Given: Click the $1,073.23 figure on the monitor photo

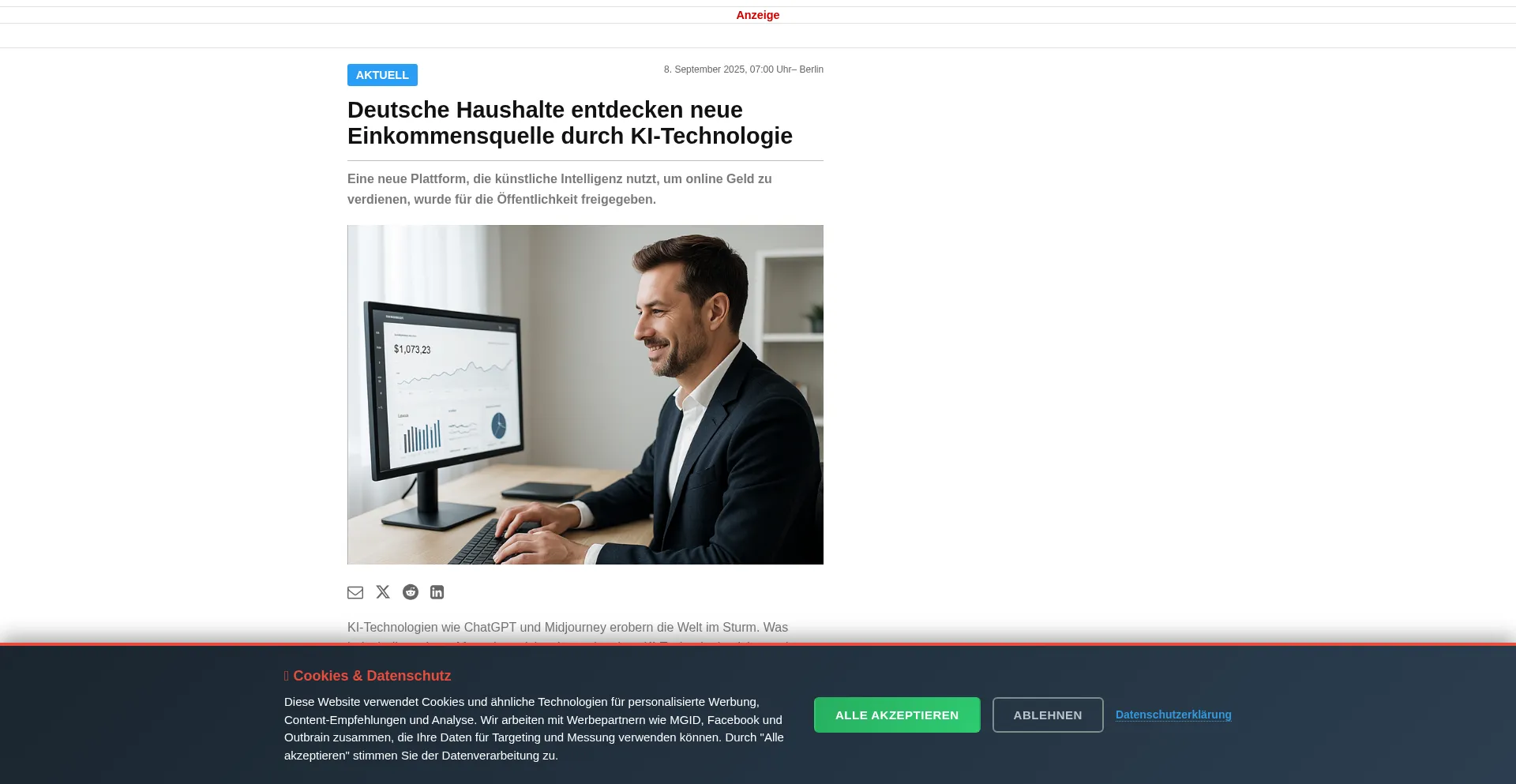Looking at the screenshot, I should pos(412,349).
